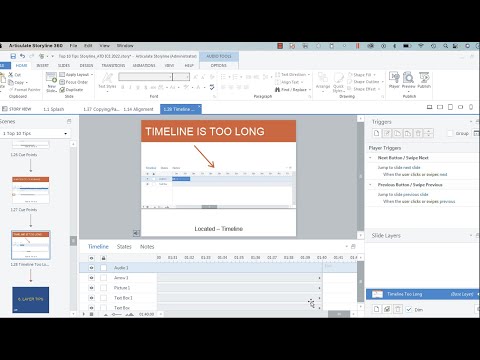This screenshot has height=360, width=480.
Task: Click the New Slide icon
Action: (x=51, y=78)
